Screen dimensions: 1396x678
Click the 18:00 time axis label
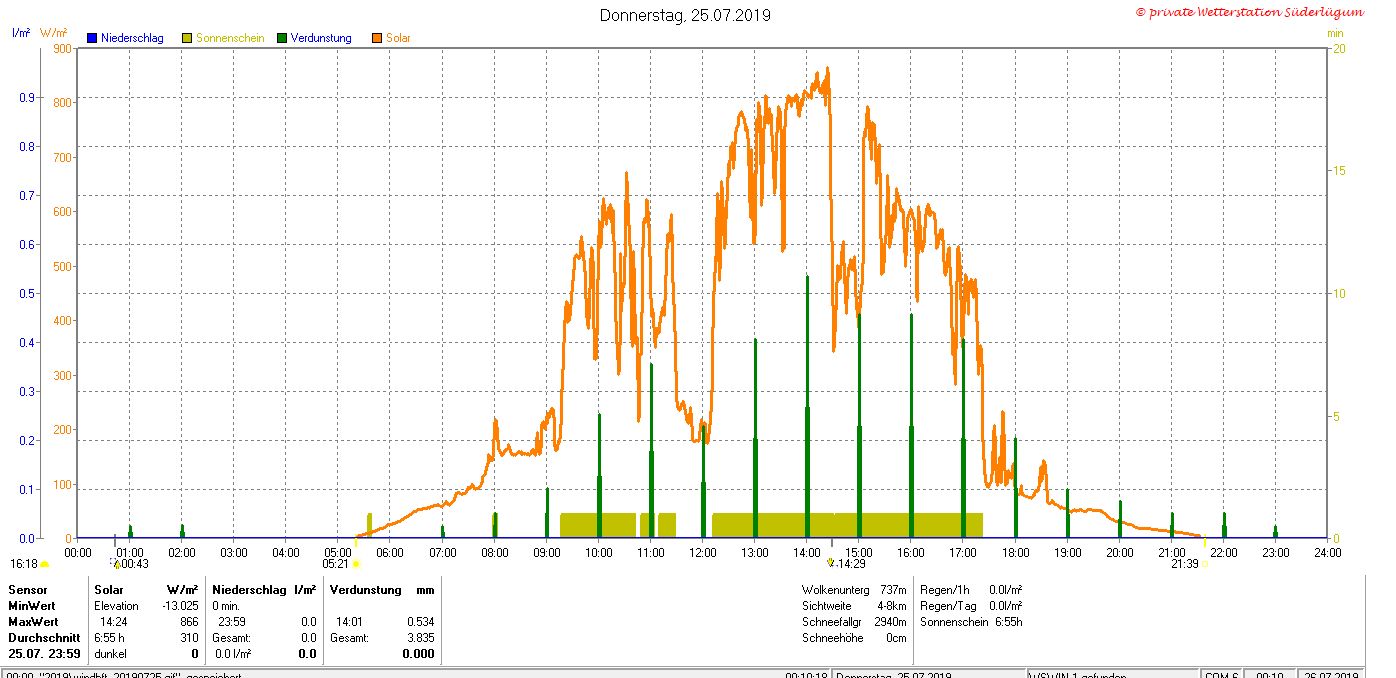tap(1016, 552)
